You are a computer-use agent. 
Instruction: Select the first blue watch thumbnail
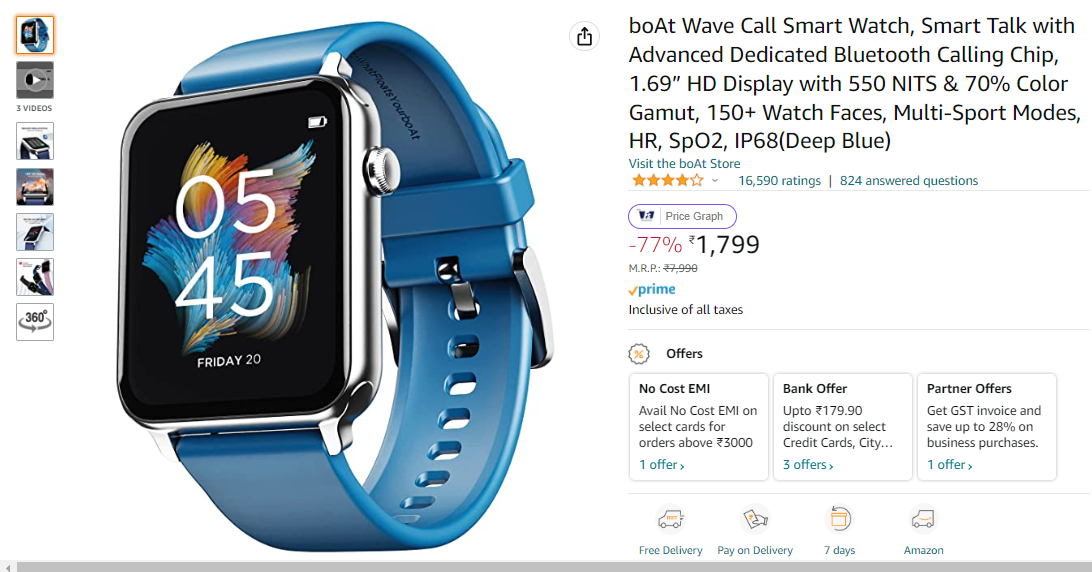[x=35, y=35]
